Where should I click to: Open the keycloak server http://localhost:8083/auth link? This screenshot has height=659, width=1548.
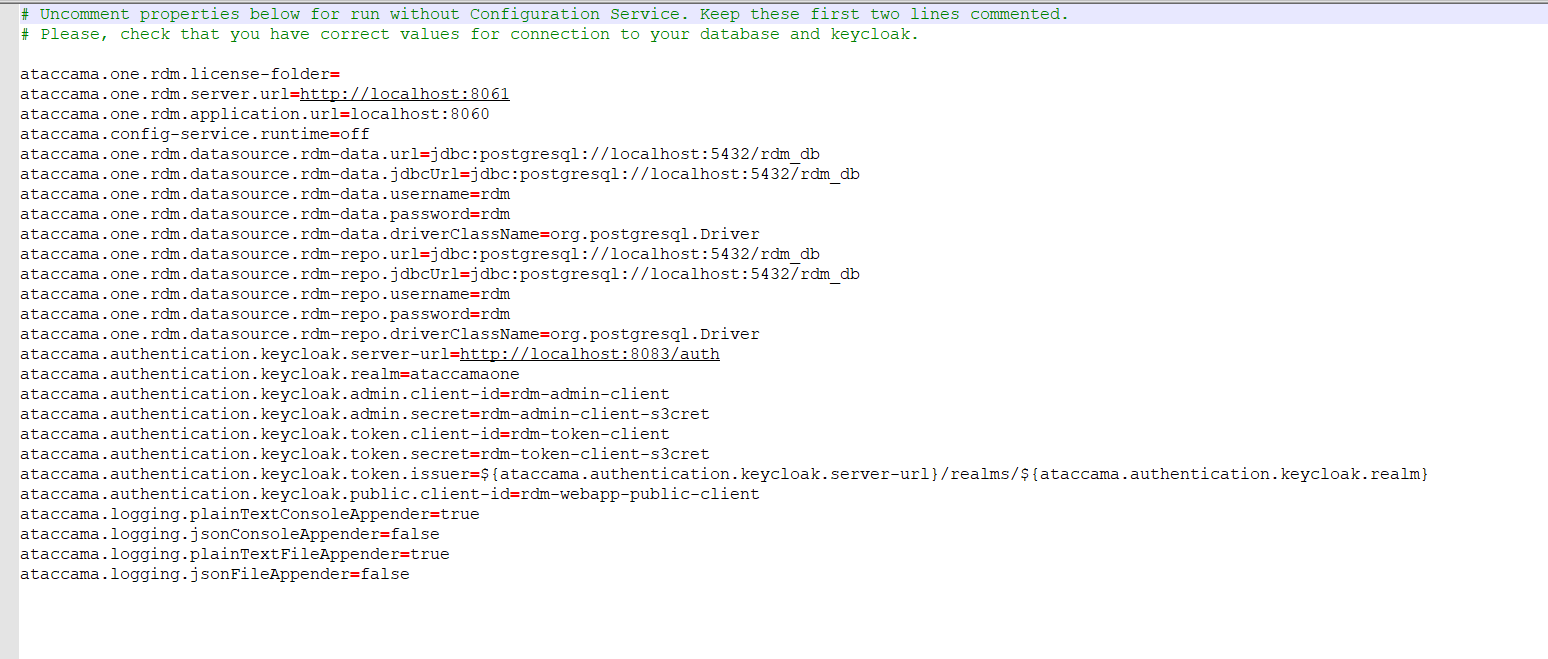589,353
